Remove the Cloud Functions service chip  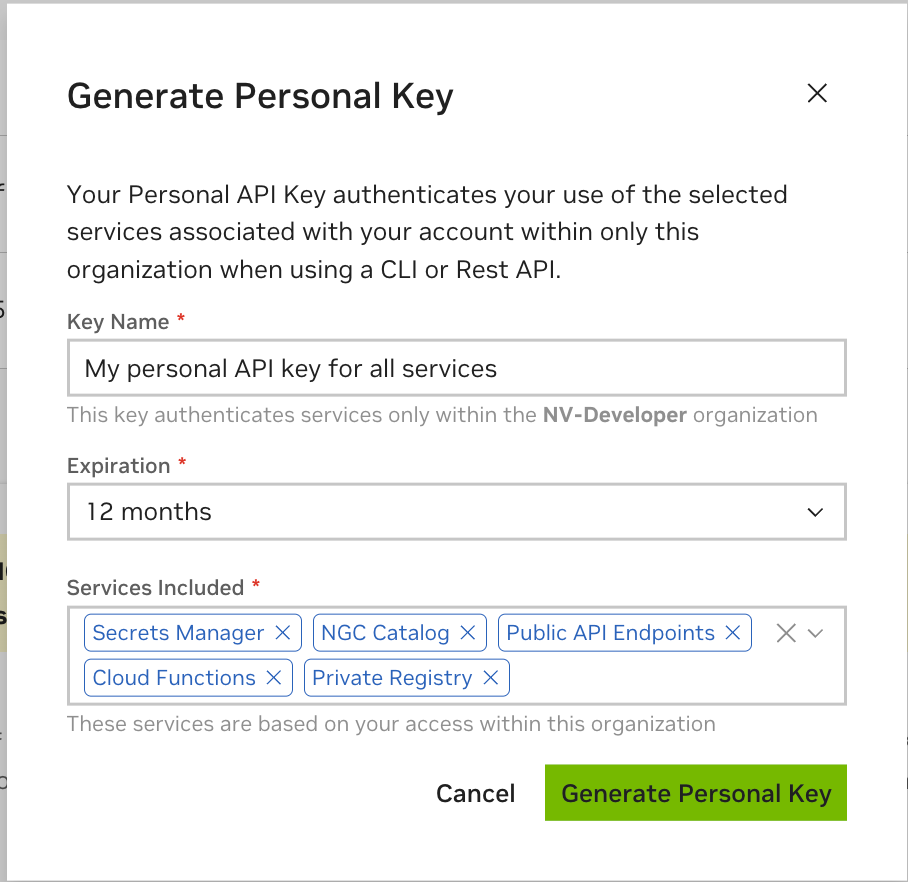273,678
